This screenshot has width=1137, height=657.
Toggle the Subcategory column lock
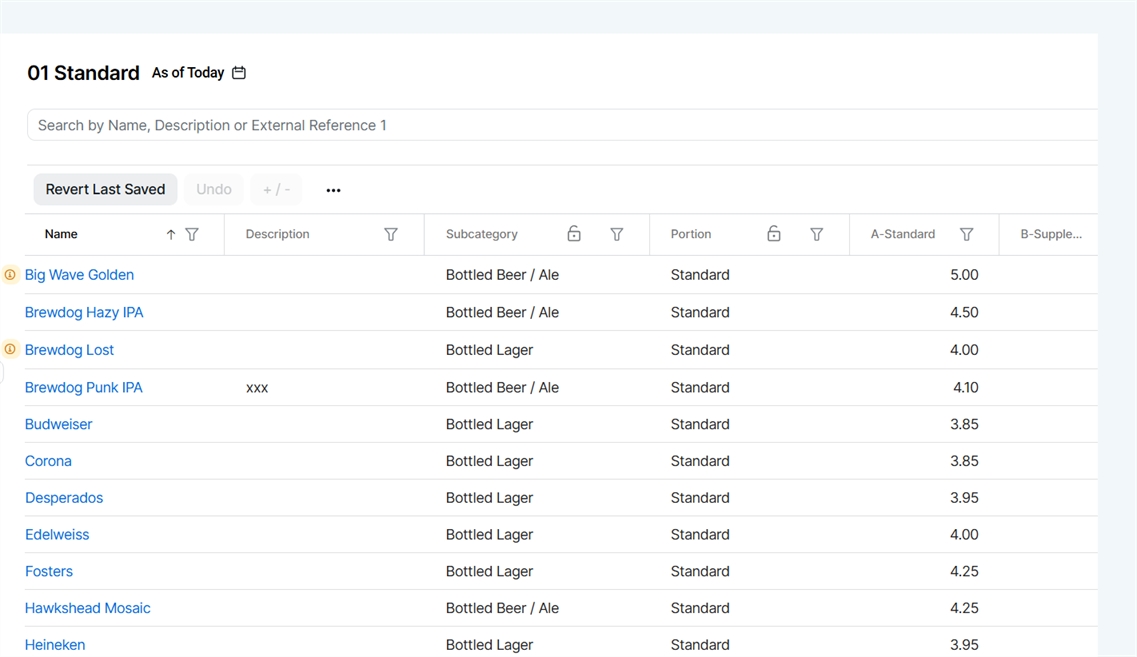pos(574,234)
